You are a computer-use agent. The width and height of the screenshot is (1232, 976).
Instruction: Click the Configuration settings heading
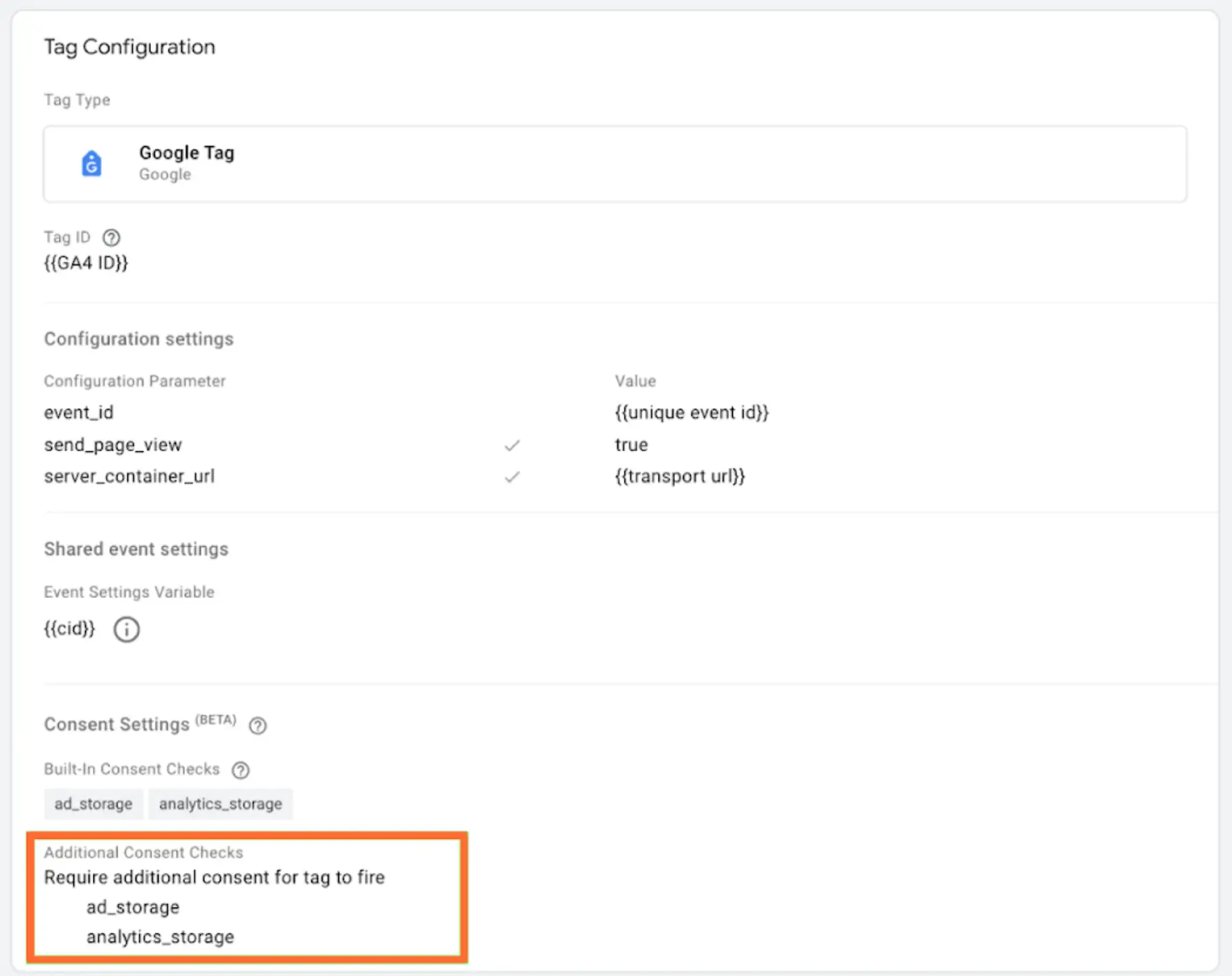[139, 339]
